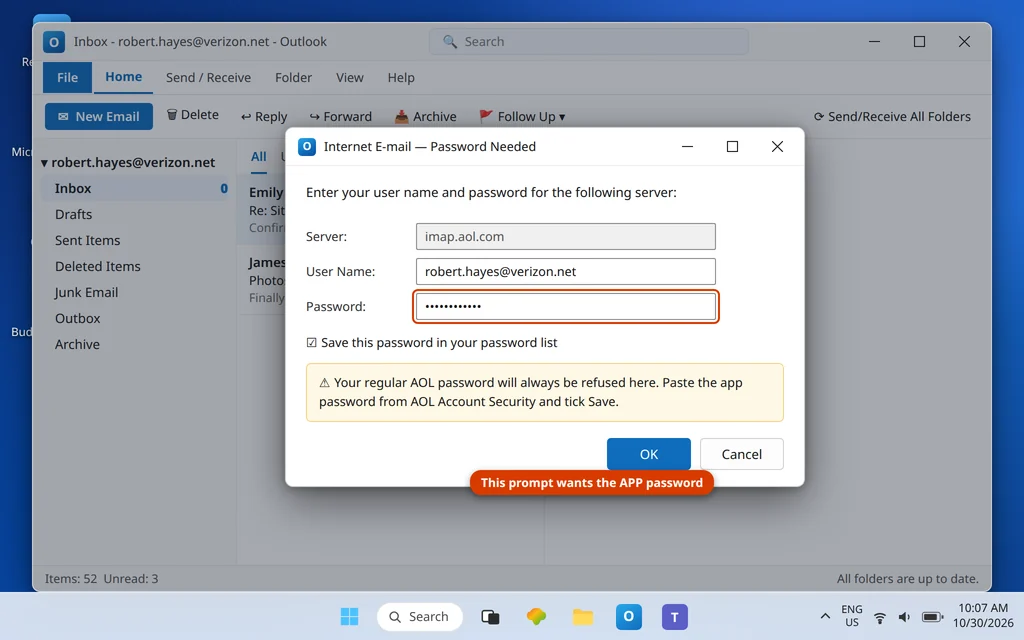Click the ENG US language indicator
Screen dimensions: 1024x640
(x=852, y=616)
